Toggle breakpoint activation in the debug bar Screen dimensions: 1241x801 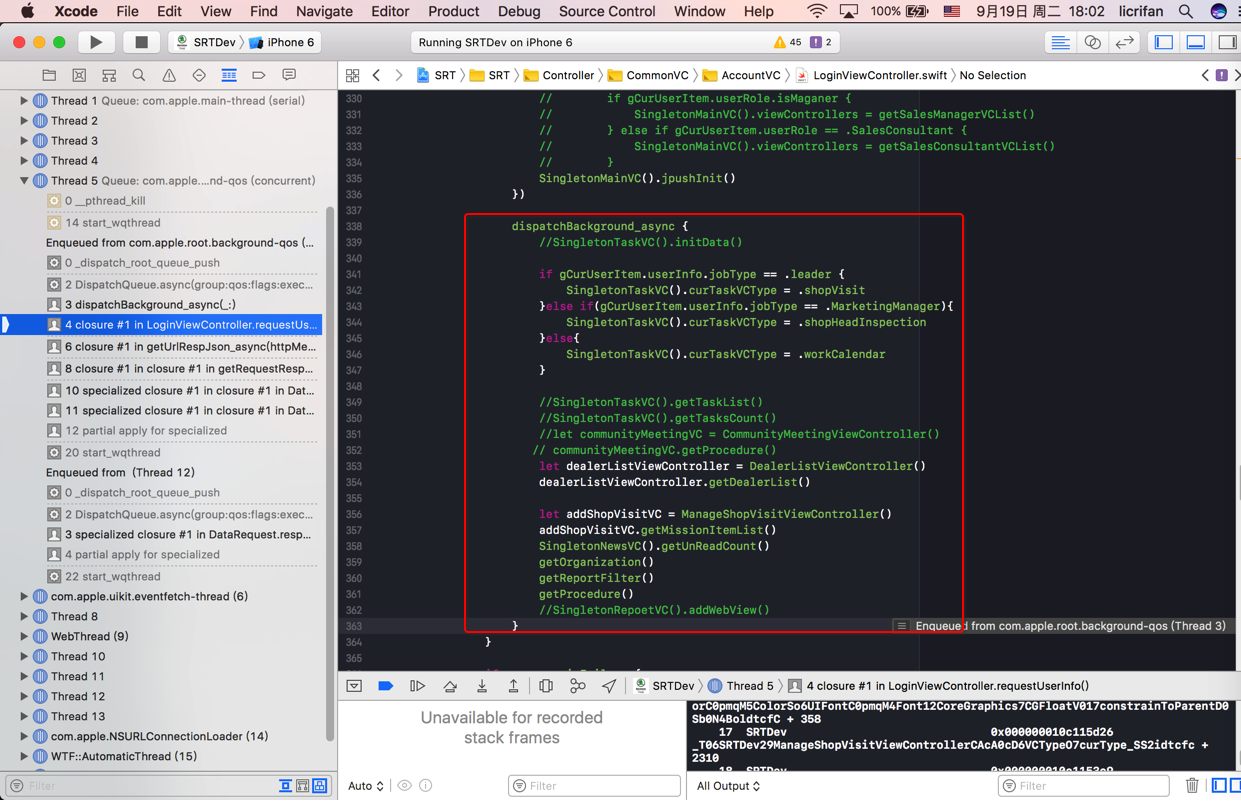click(386, 686)
